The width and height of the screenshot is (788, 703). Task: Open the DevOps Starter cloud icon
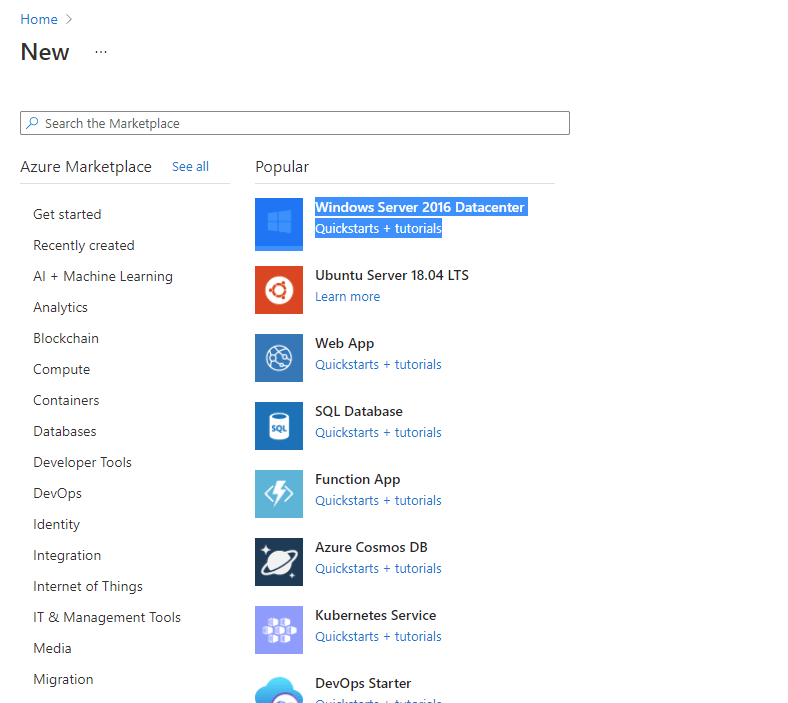[x=279, y=689]
